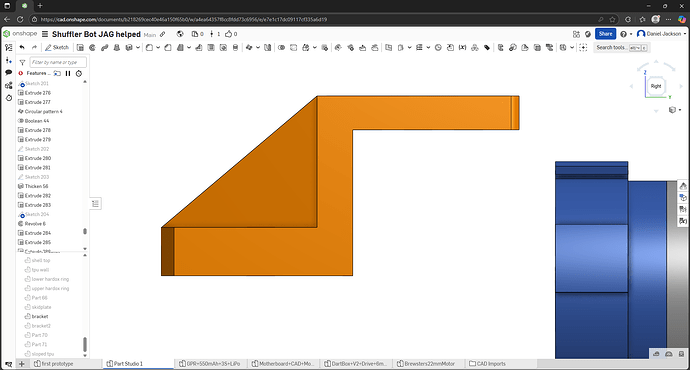Screen dimensions: 690x370
Task: Open the comments panel icon
Action: [x=8, y=72]
